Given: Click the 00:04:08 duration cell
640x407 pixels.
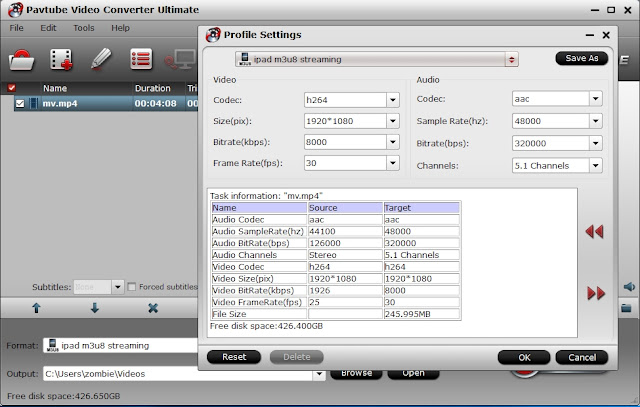Looking at the screenshot, I should (156, 104).
